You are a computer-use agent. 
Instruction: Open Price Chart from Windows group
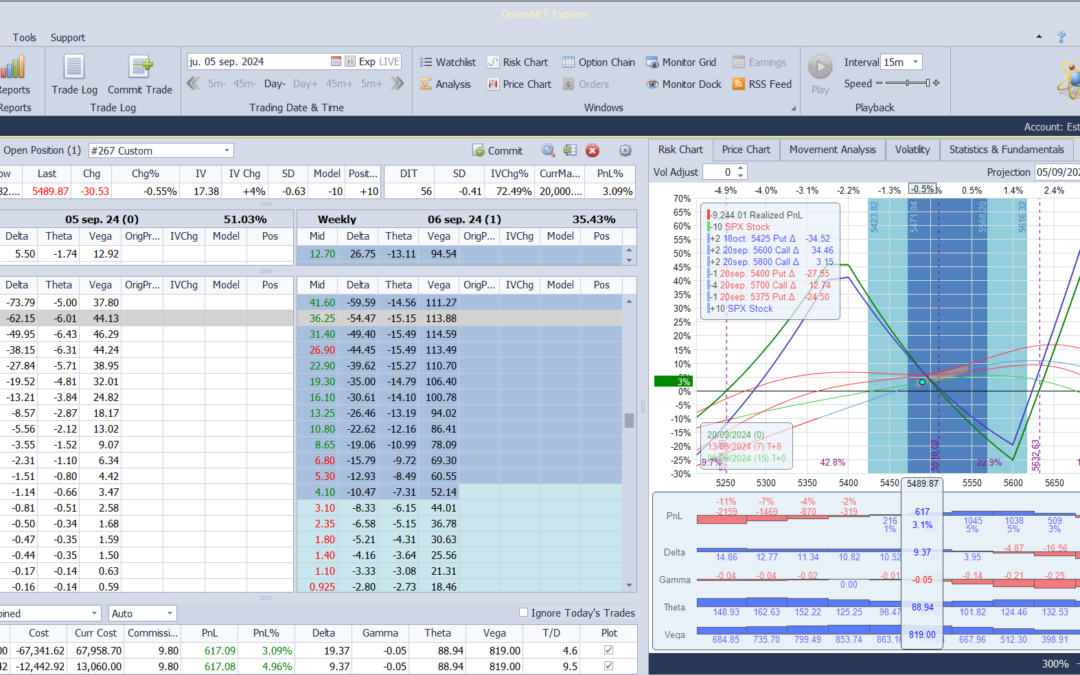point(519,84)
